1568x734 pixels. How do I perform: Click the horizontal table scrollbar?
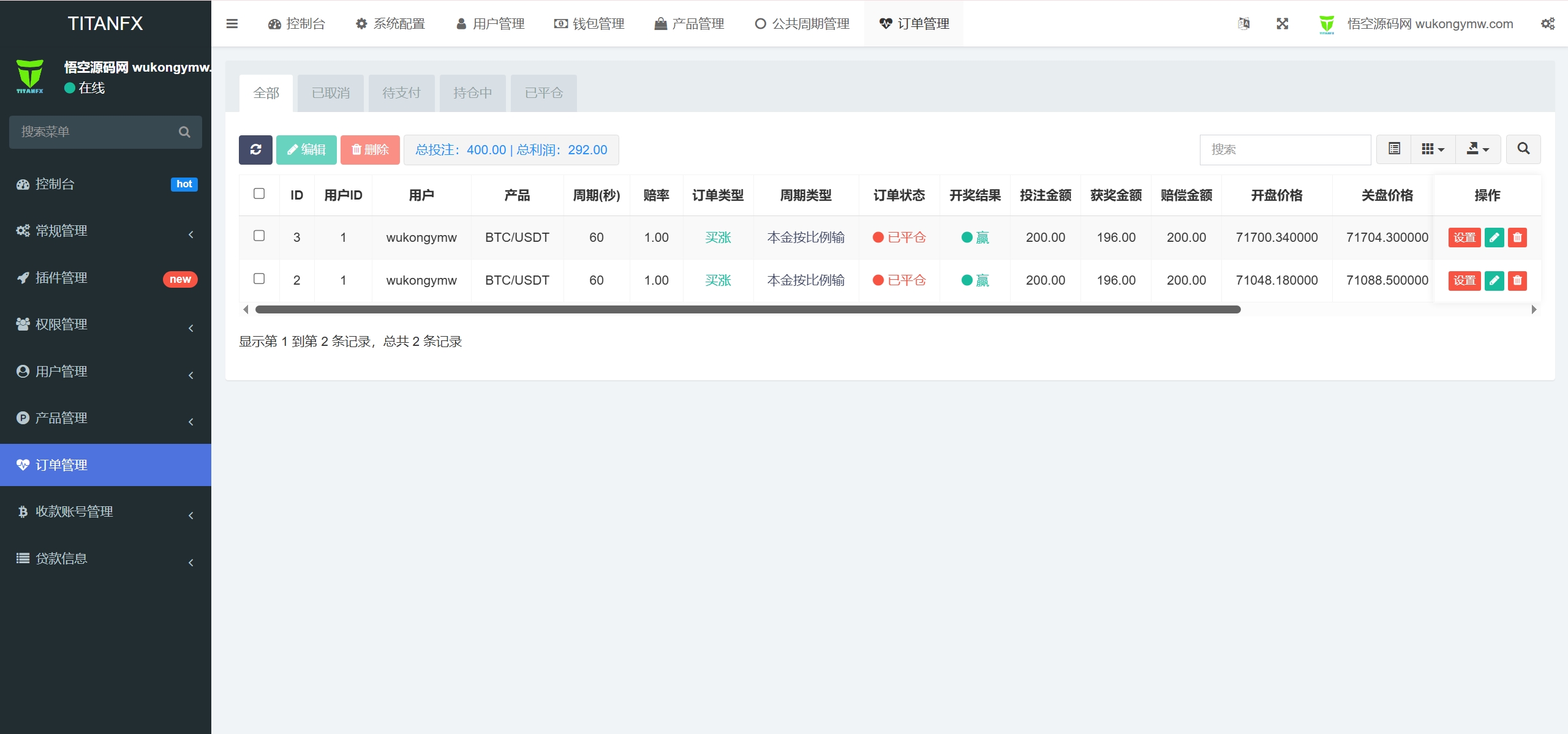[747, 310]
